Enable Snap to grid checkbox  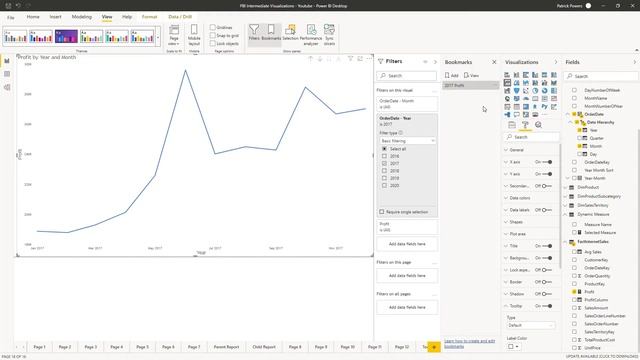[x=213, y=36]
